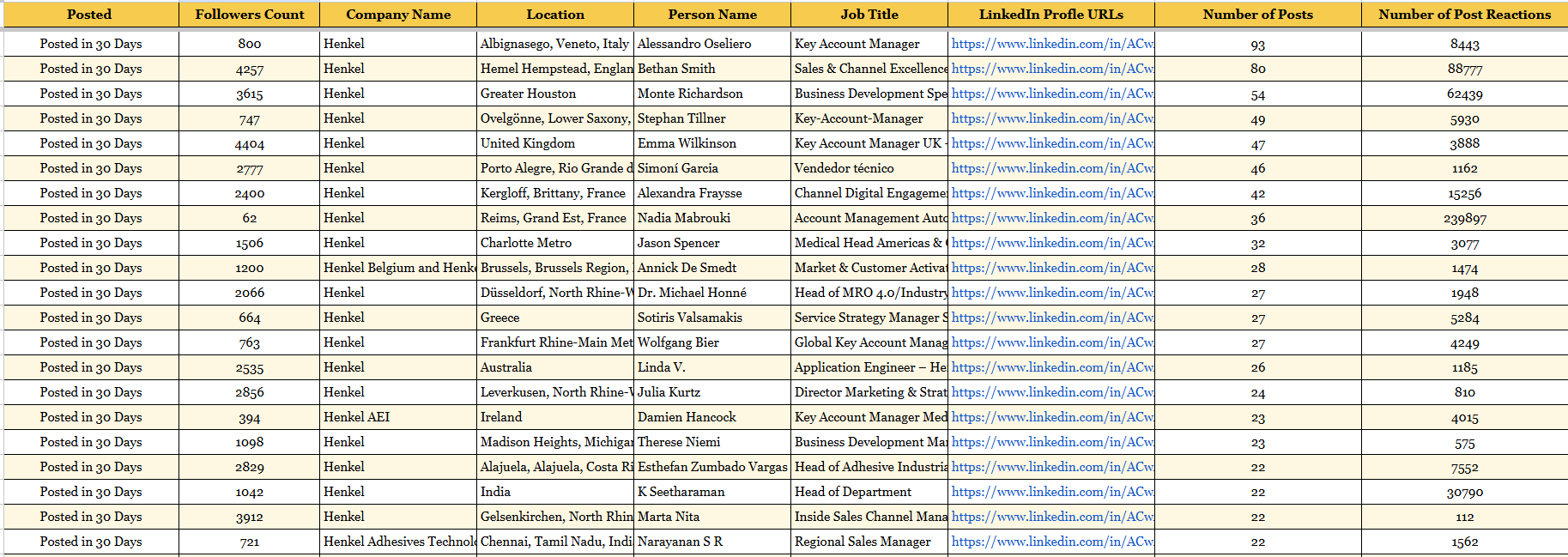
Task: Open Alessandro Oseliero's LinkedIn profile link
Action: 1052,44
